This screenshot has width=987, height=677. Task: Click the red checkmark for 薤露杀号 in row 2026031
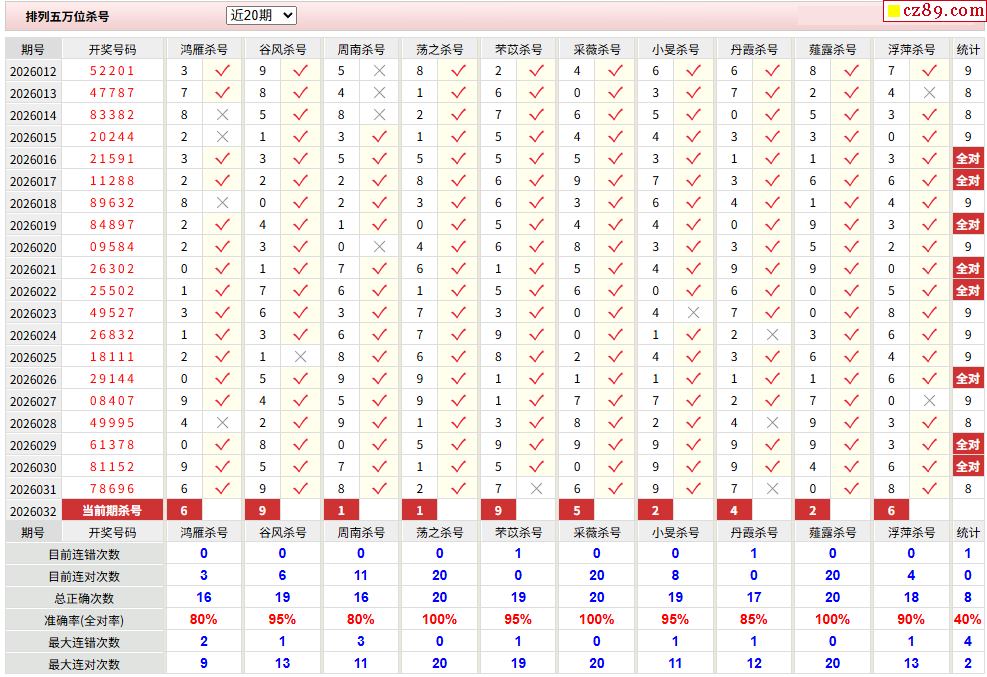click(851, 489)
